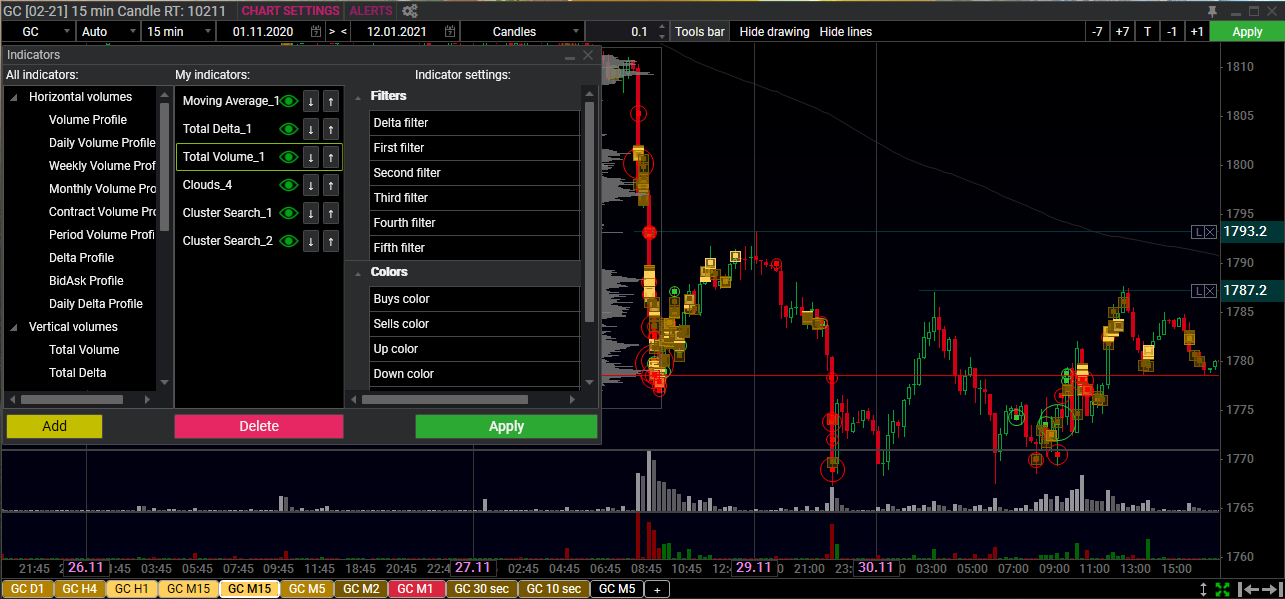Click the yellow Add indicator button
The height and width of the screenshot is (599, 1285).
(x=54, y=426)
